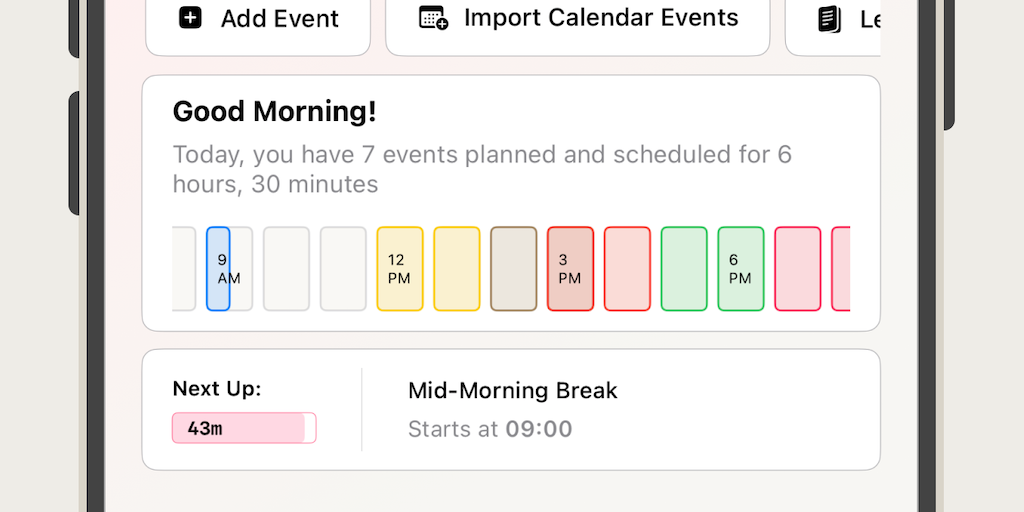Click the plus icon on Add Event

(x=190, y=18)
